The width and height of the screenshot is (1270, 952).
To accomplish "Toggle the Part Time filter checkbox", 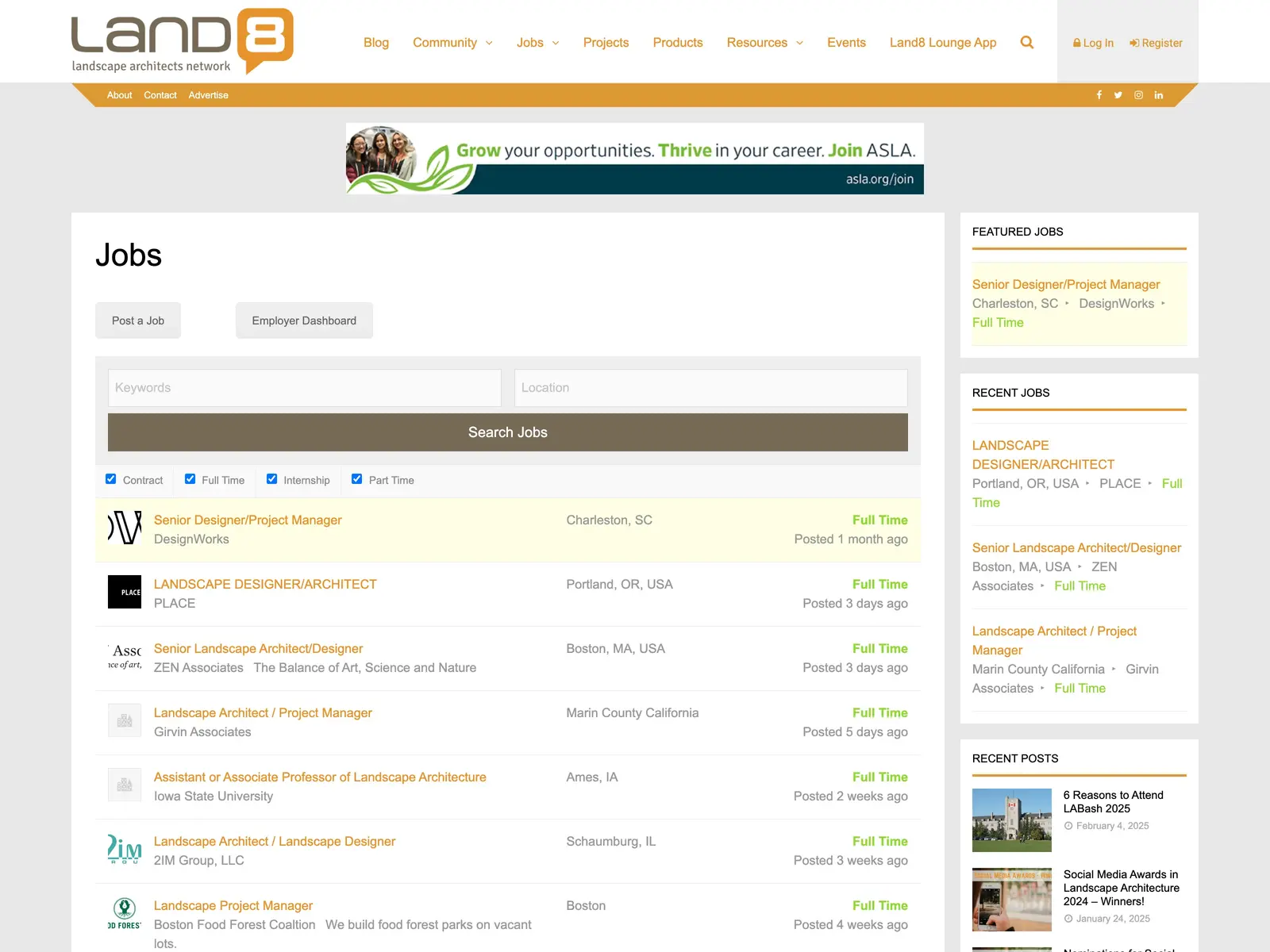I will coord(357,479).
